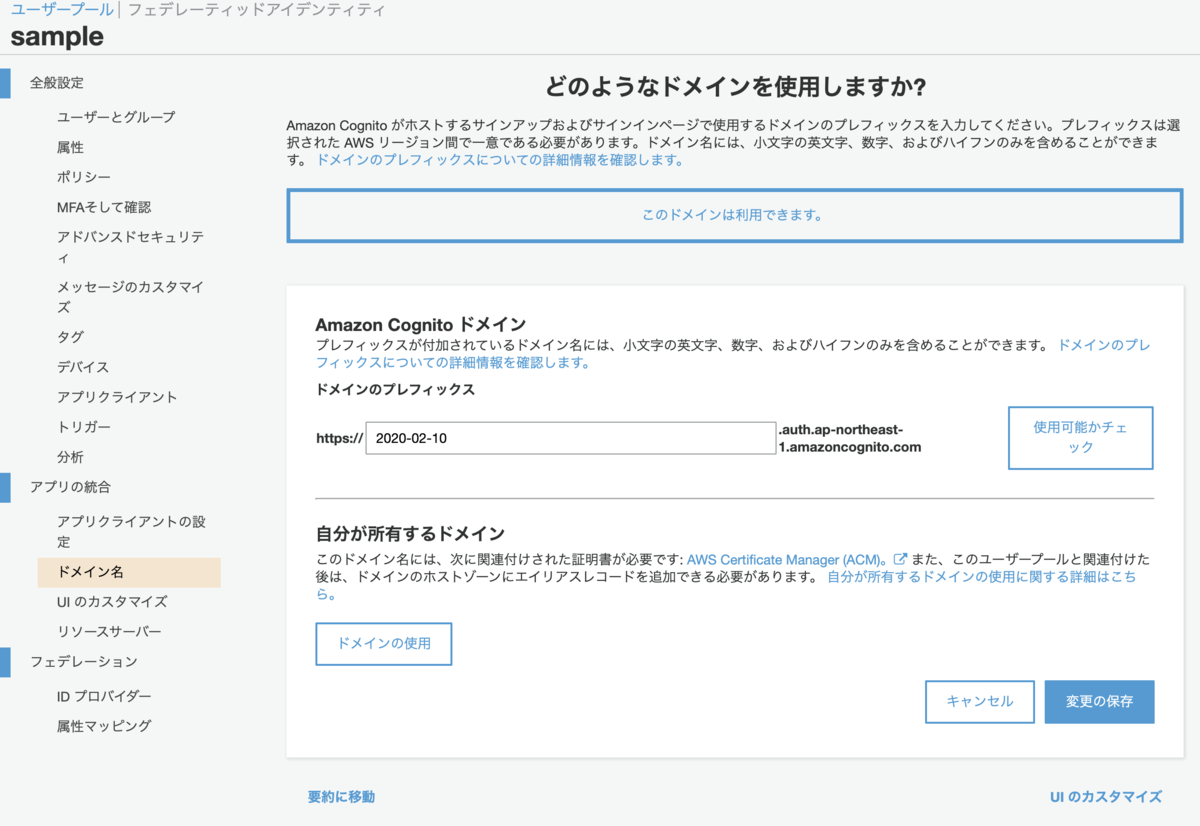This screenshot has width=1200, height=826.
Task: Open メッセージのカスタマイズ page
Action: (131, 297)
